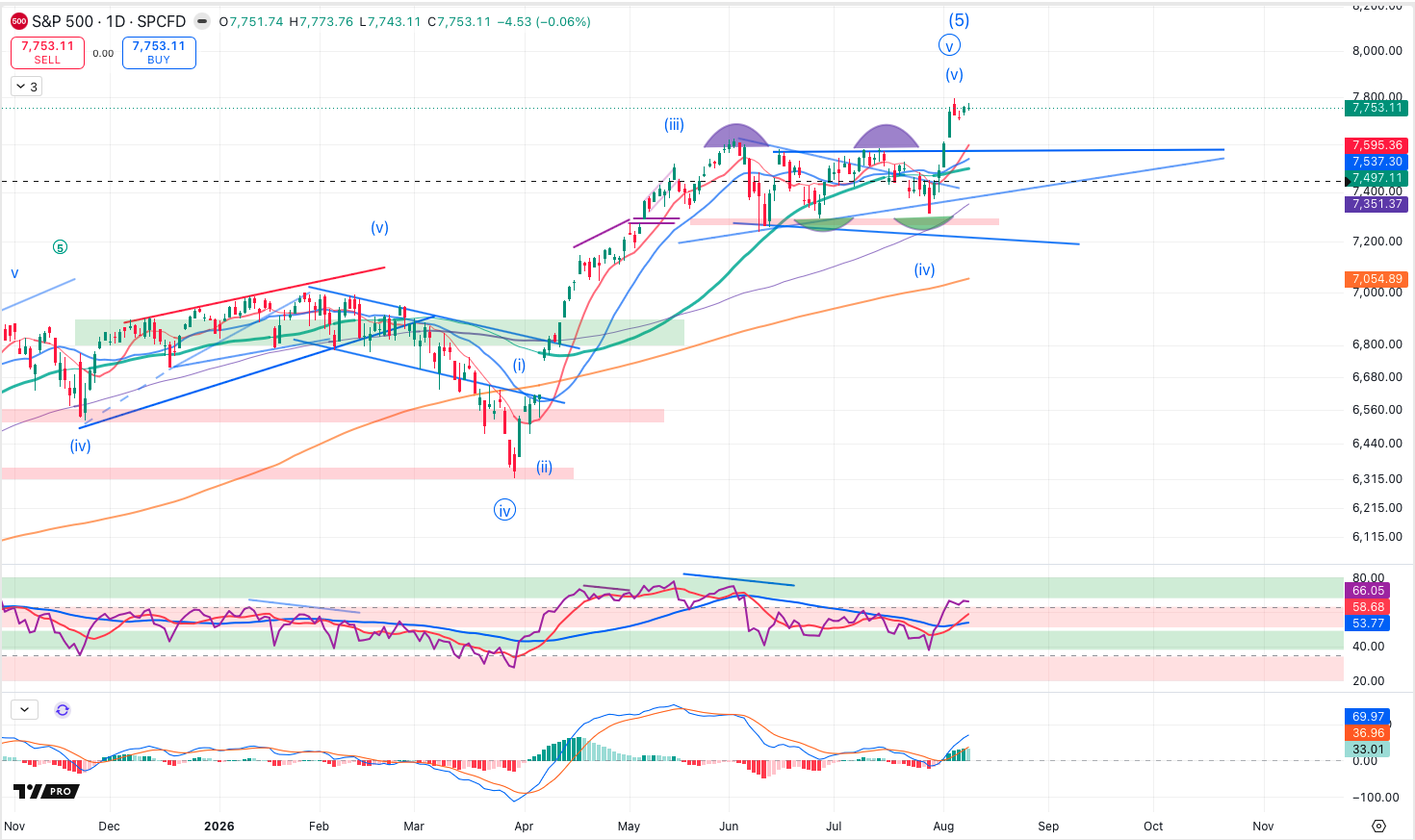
Task: Open the TradingView PRO logo
Action: [x=46, y=791]
